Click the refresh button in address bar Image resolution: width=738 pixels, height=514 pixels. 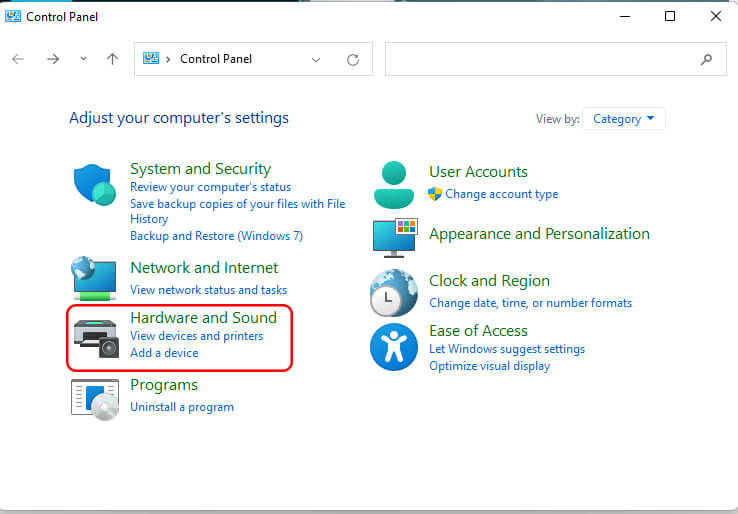point(352,60)
